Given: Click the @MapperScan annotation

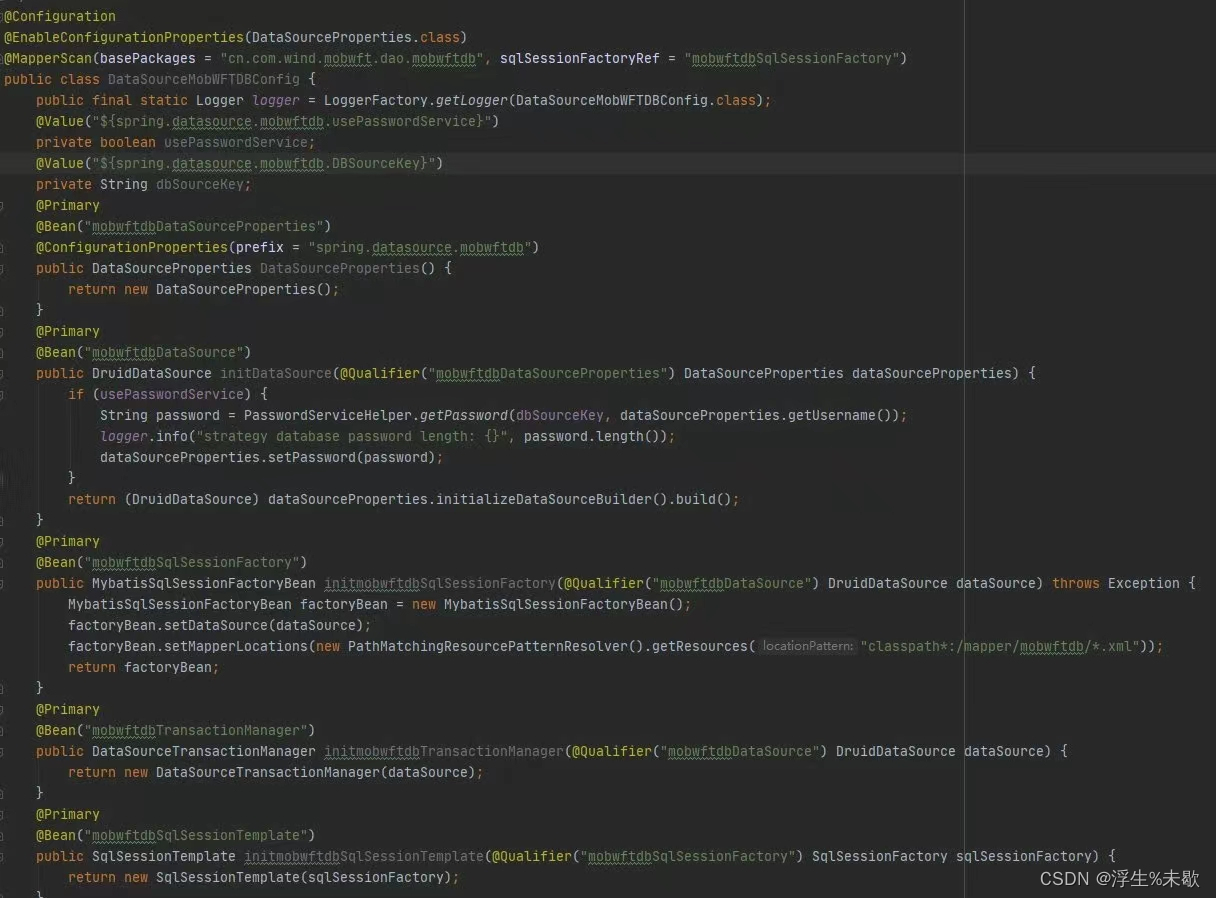Looking at the screenshot, I should [x=48, y=58].
